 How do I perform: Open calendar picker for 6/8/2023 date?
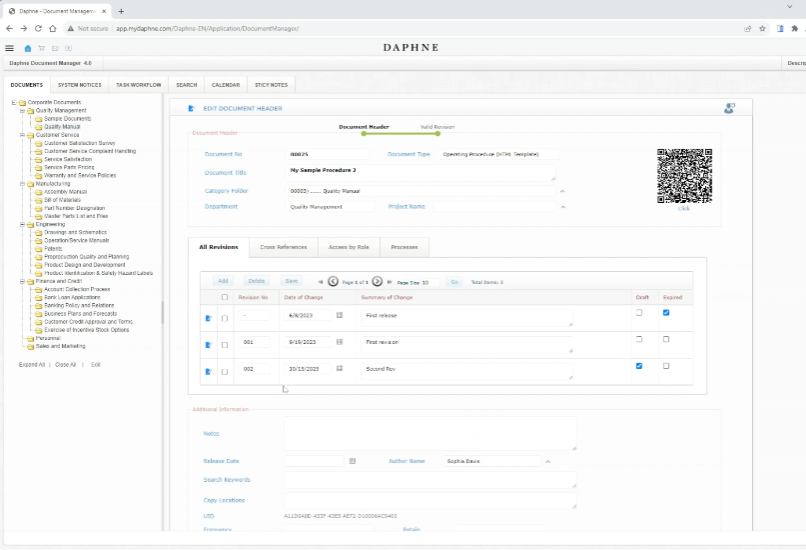[x=339, y=315]
